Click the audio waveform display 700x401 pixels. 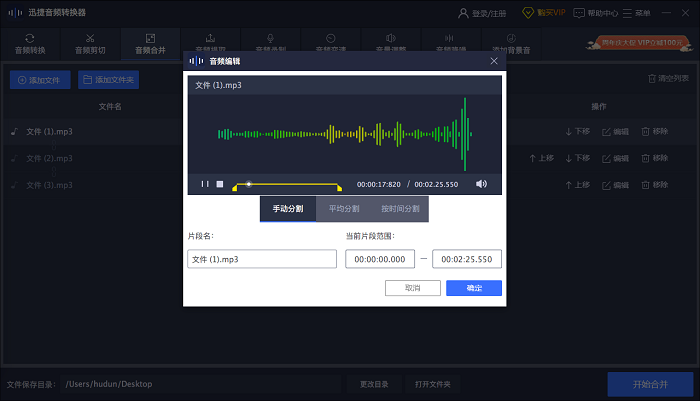point(345,134)
